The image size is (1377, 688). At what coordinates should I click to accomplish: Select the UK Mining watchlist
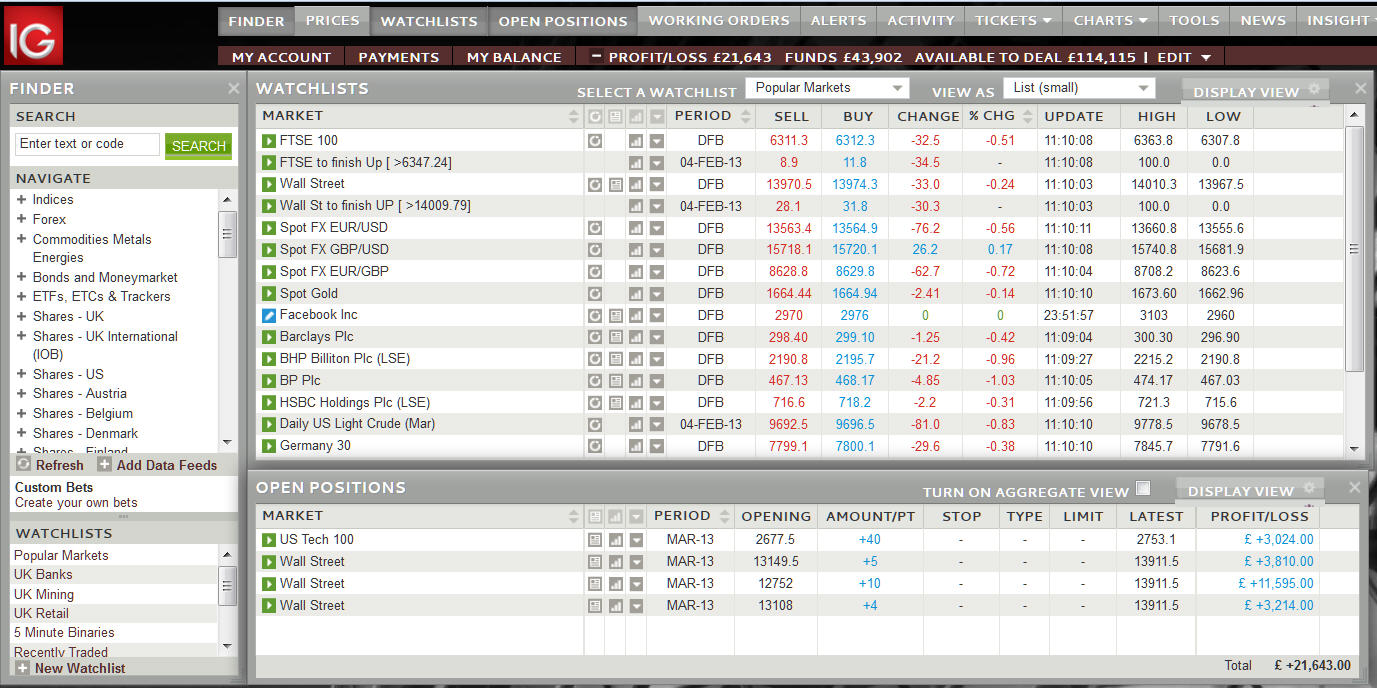tap(44, 594)
